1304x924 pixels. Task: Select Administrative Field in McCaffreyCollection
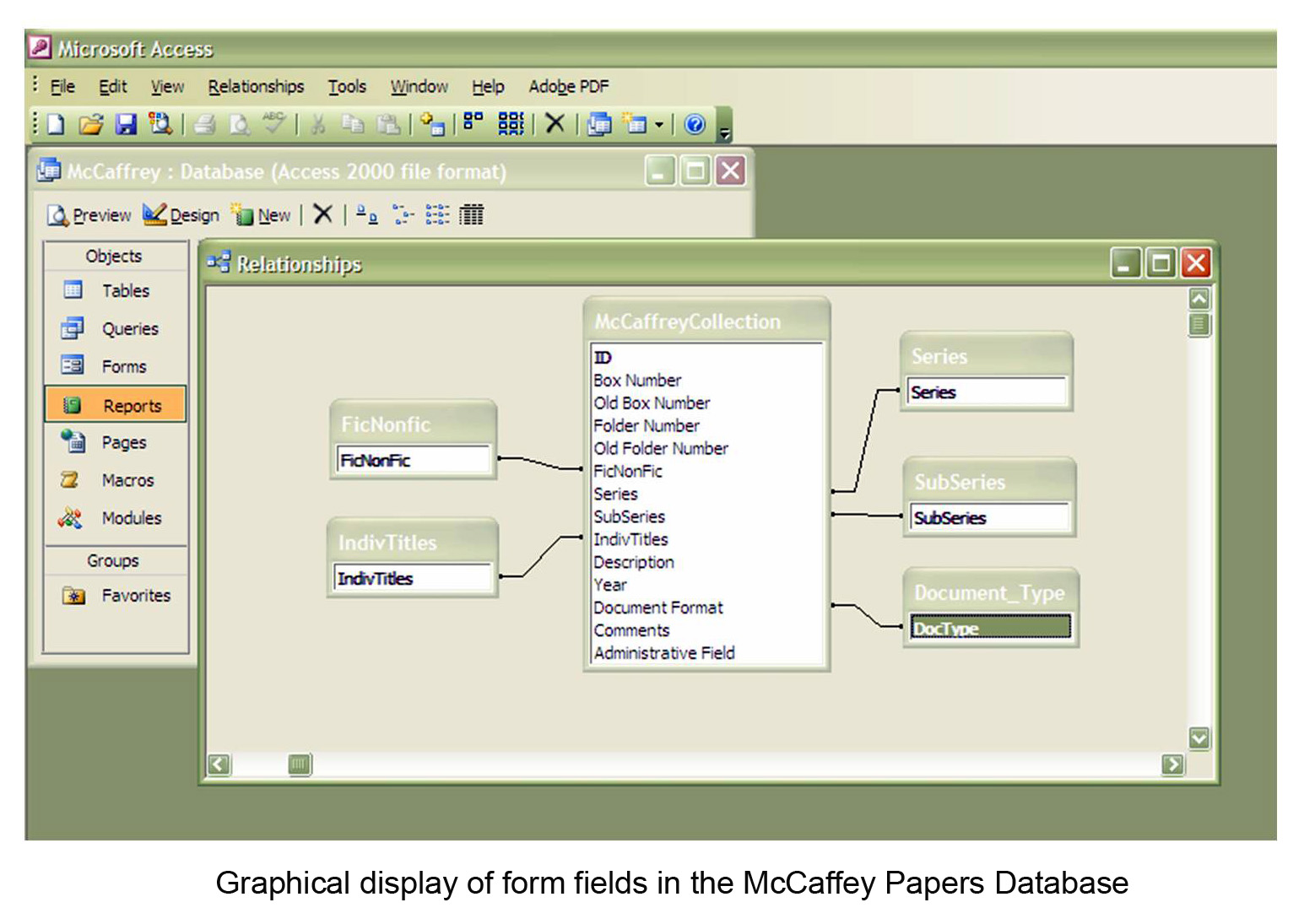click(x=706, y=652)
